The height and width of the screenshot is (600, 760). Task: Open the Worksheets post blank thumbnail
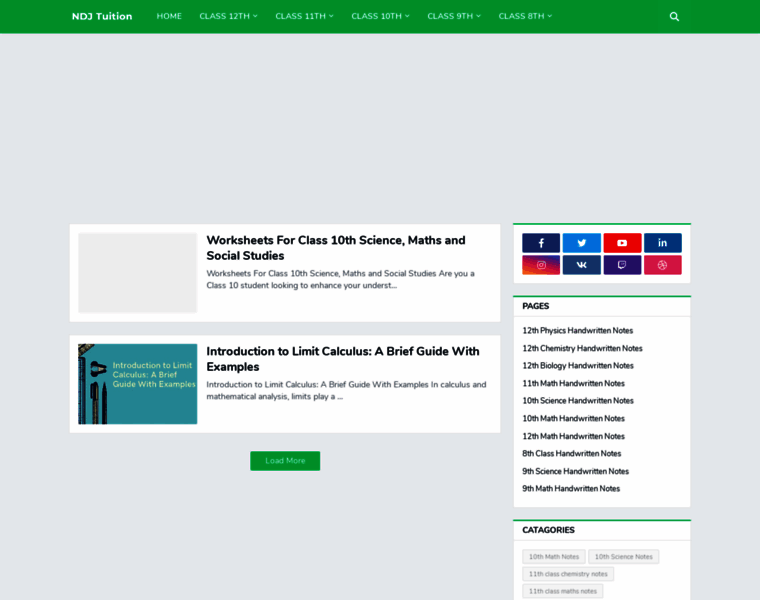[x=138, y=273]
